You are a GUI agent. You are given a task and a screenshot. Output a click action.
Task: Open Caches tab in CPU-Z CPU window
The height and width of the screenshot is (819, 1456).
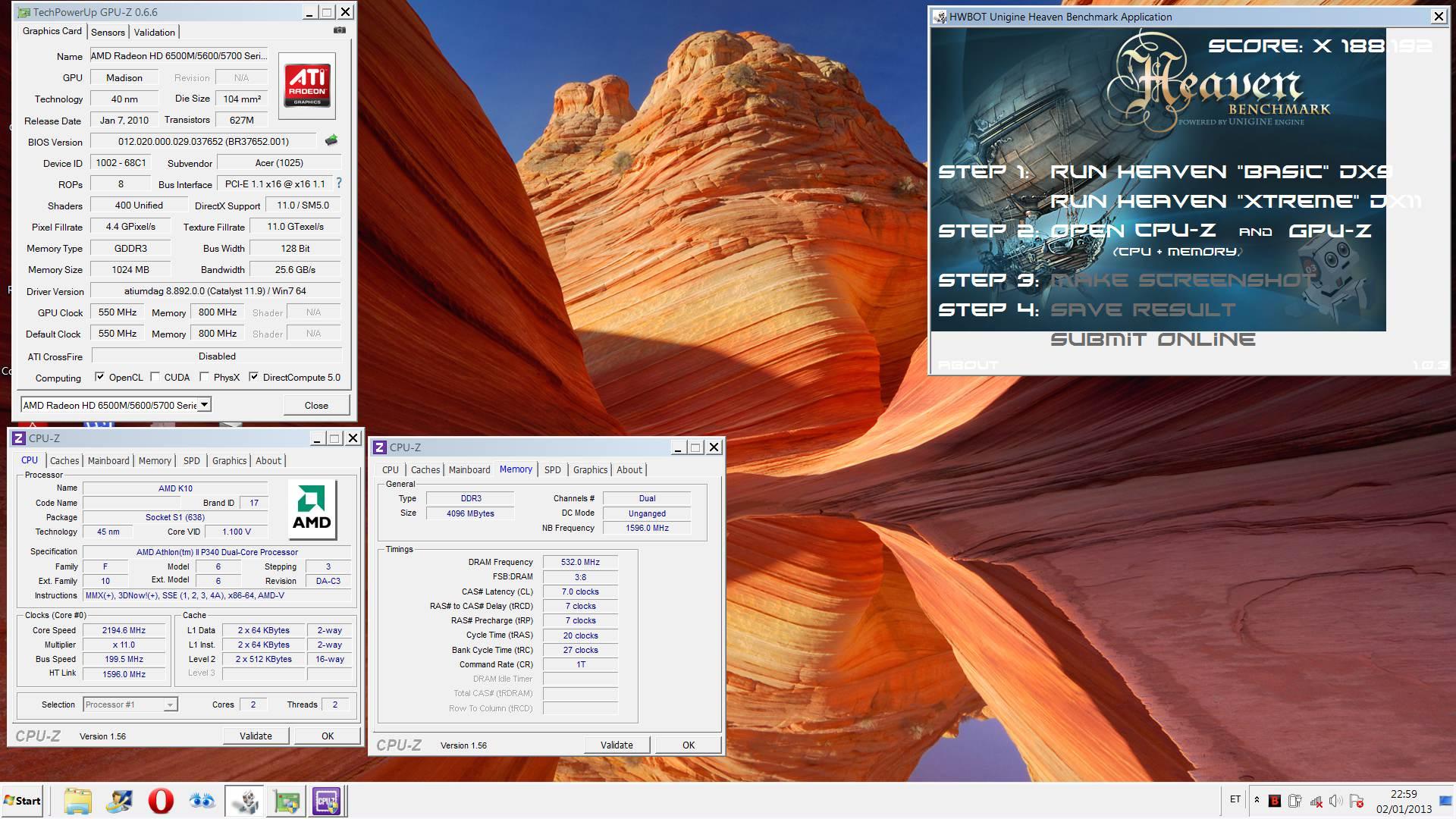(x=64, y=460)
